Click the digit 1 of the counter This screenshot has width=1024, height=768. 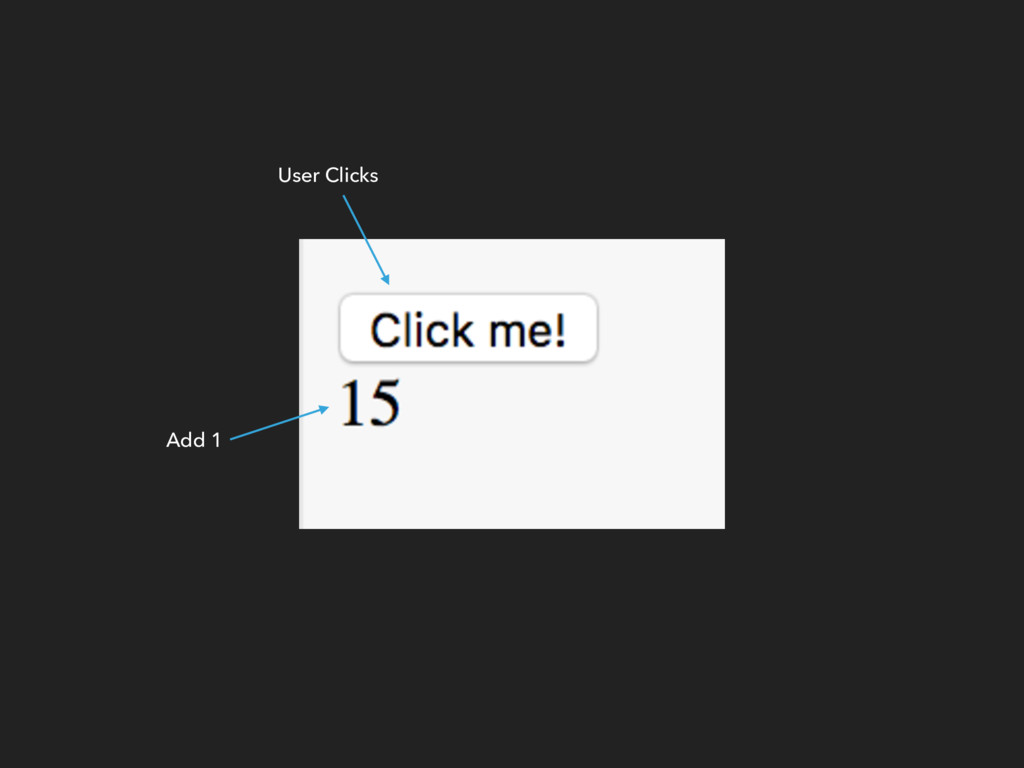click(x=351, y=404)
